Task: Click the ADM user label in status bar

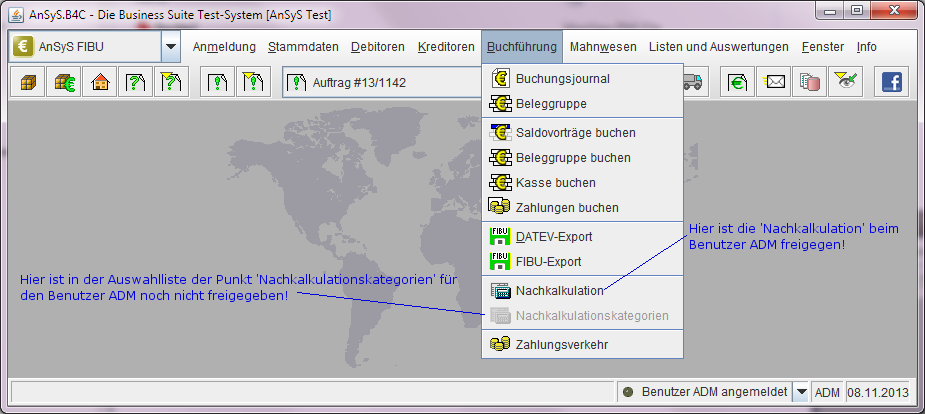Action: tap(827, 393)
